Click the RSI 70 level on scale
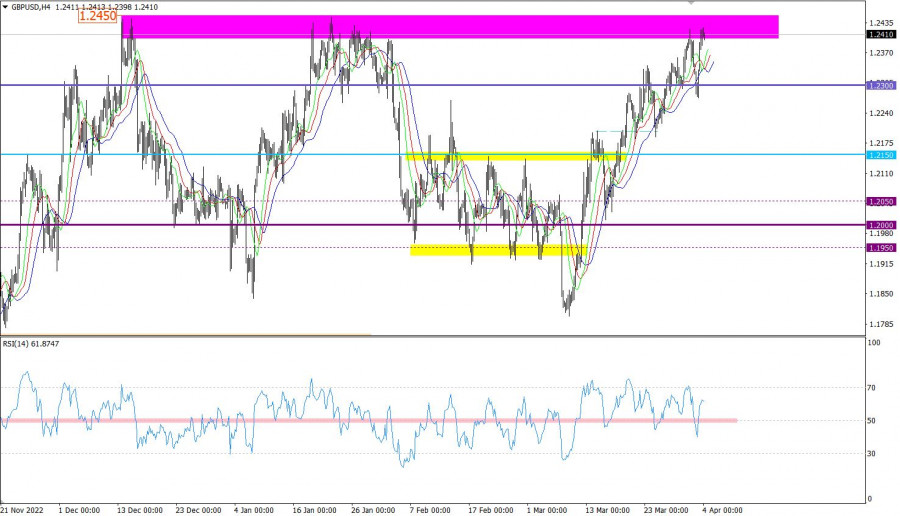The image size is (900, 516). (873, 387)
